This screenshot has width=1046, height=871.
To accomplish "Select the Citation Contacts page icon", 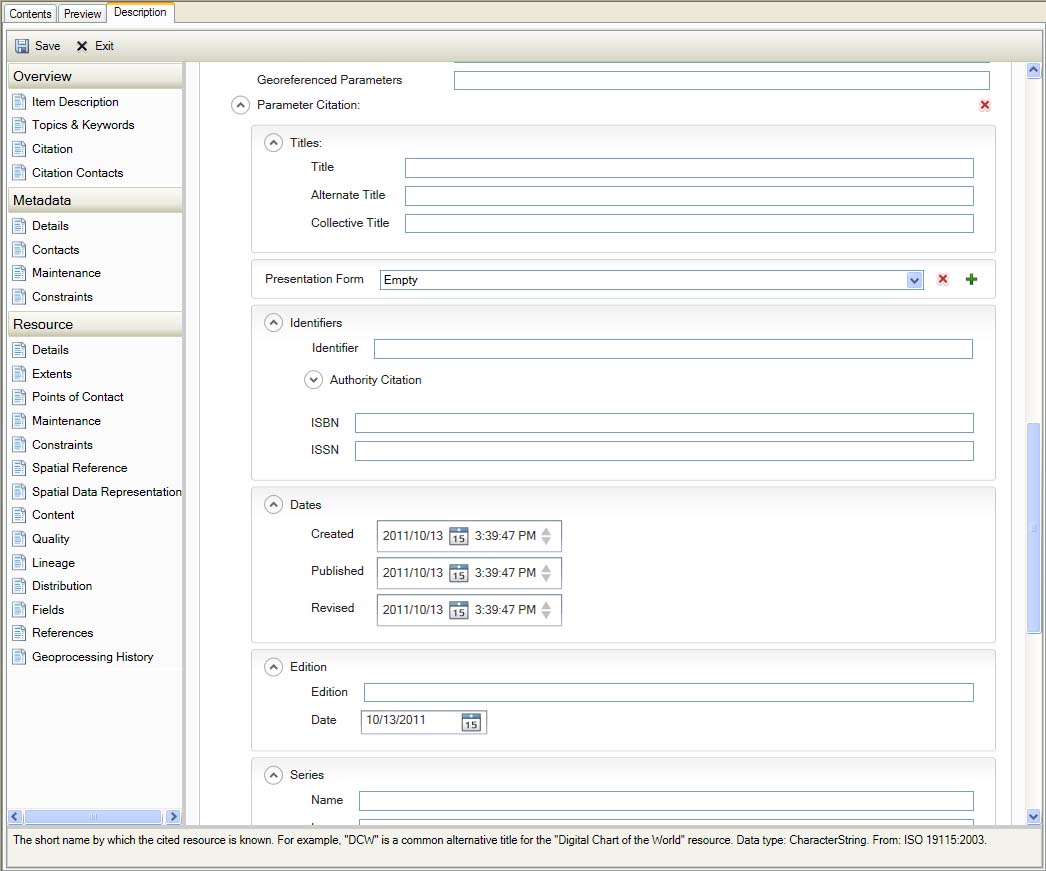I will 20,172.
